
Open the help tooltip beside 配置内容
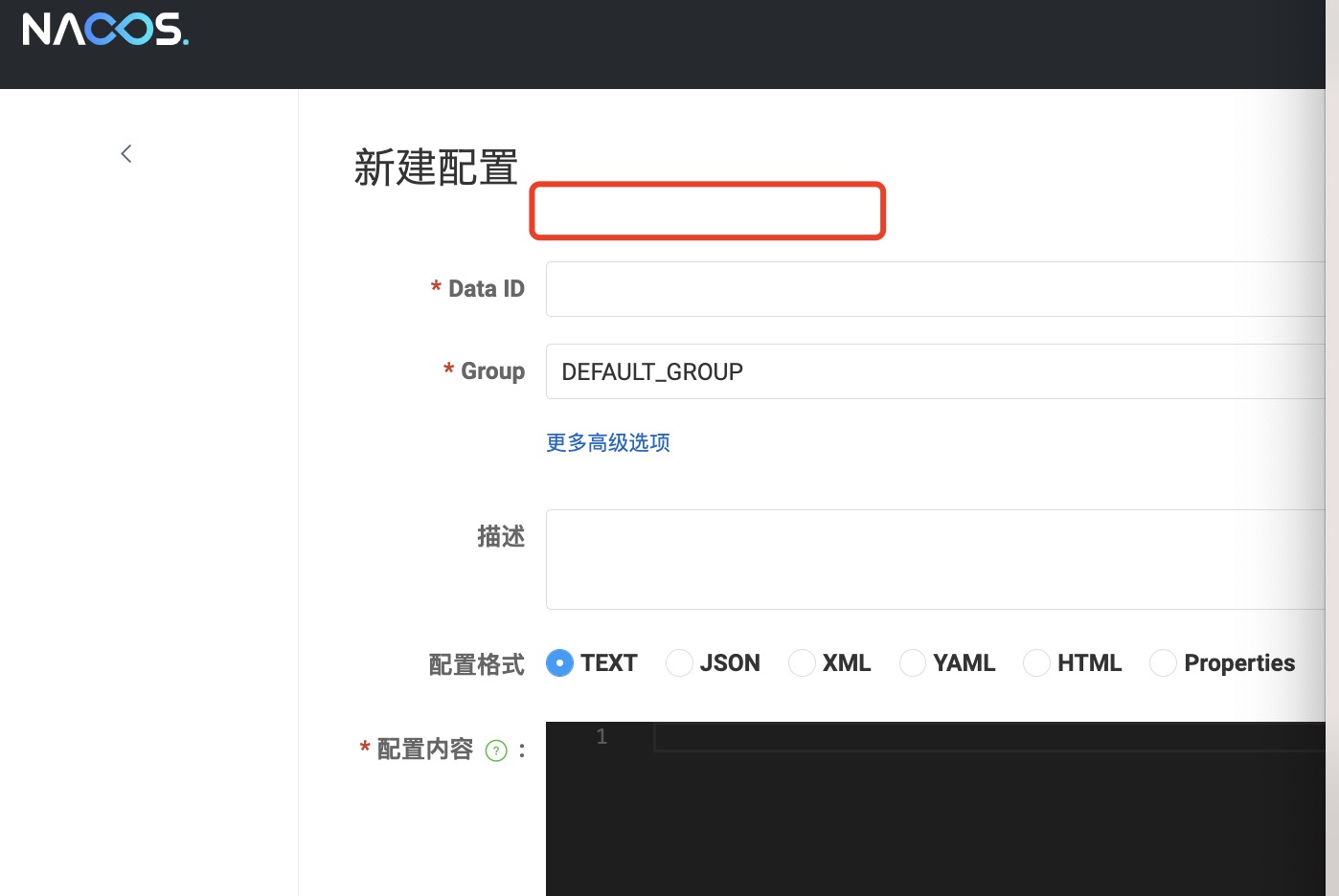pyautogui.click(x=496, y=750)
